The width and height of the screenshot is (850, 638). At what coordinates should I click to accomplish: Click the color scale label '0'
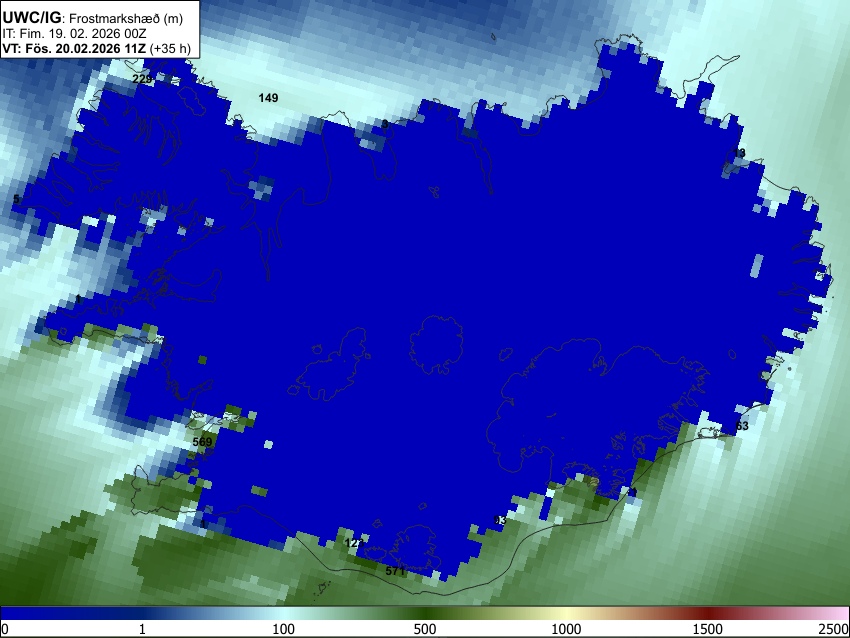[x=5, y=629]
